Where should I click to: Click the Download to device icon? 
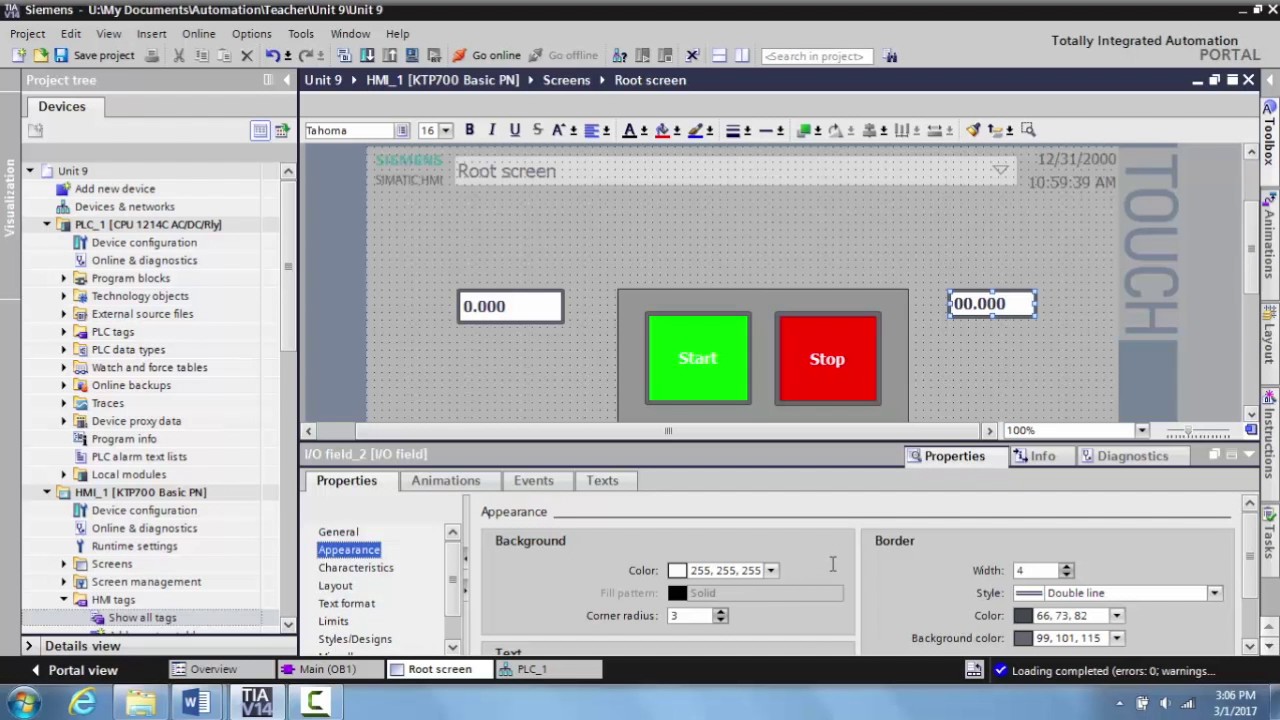367,56
